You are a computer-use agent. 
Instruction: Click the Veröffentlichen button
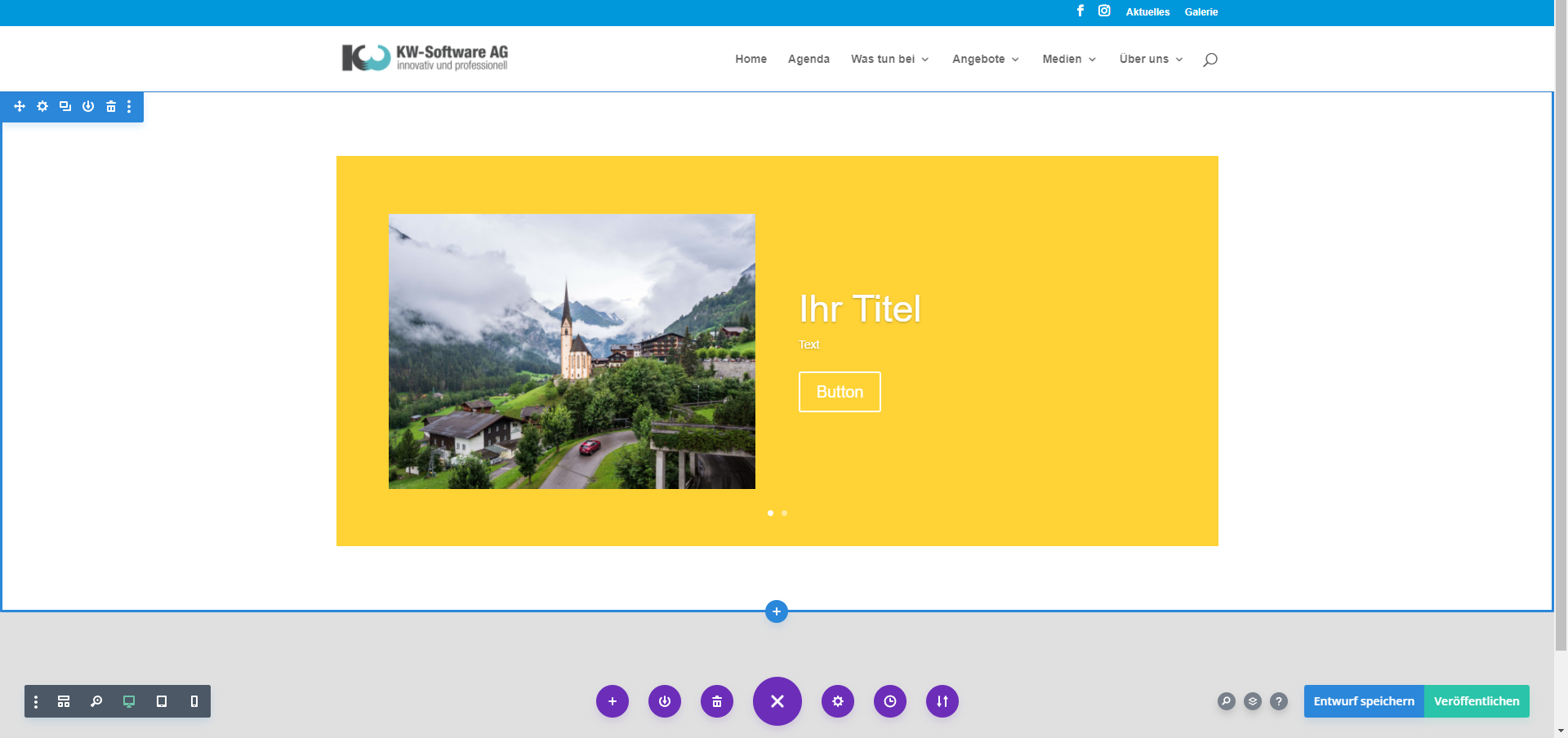[x=1476, y=701]
